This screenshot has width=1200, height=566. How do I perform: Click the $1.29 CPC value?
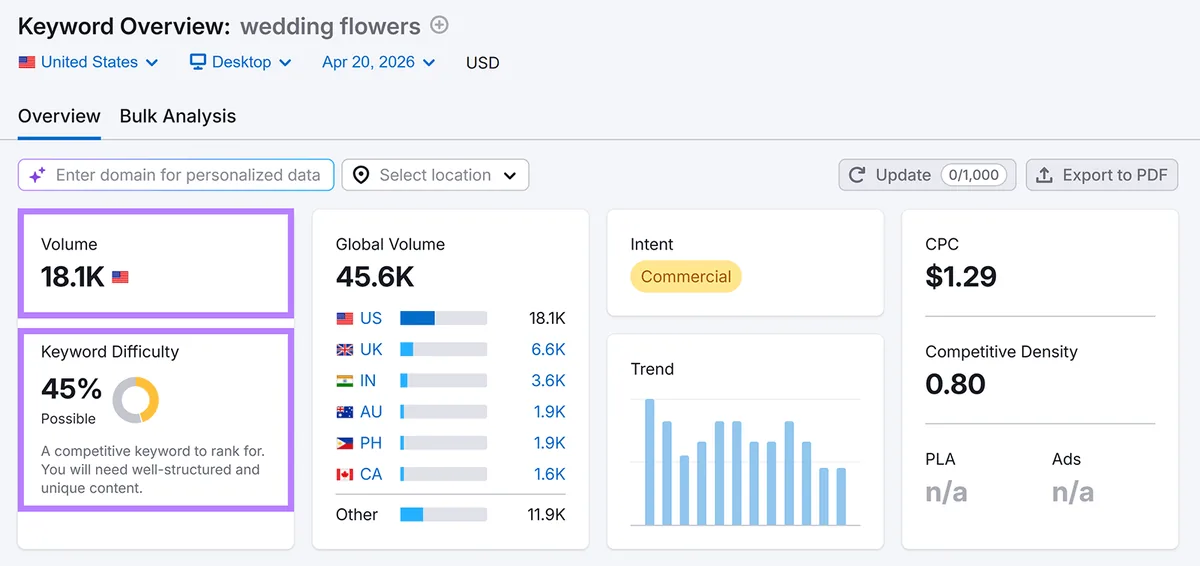(x=961, y=276)
